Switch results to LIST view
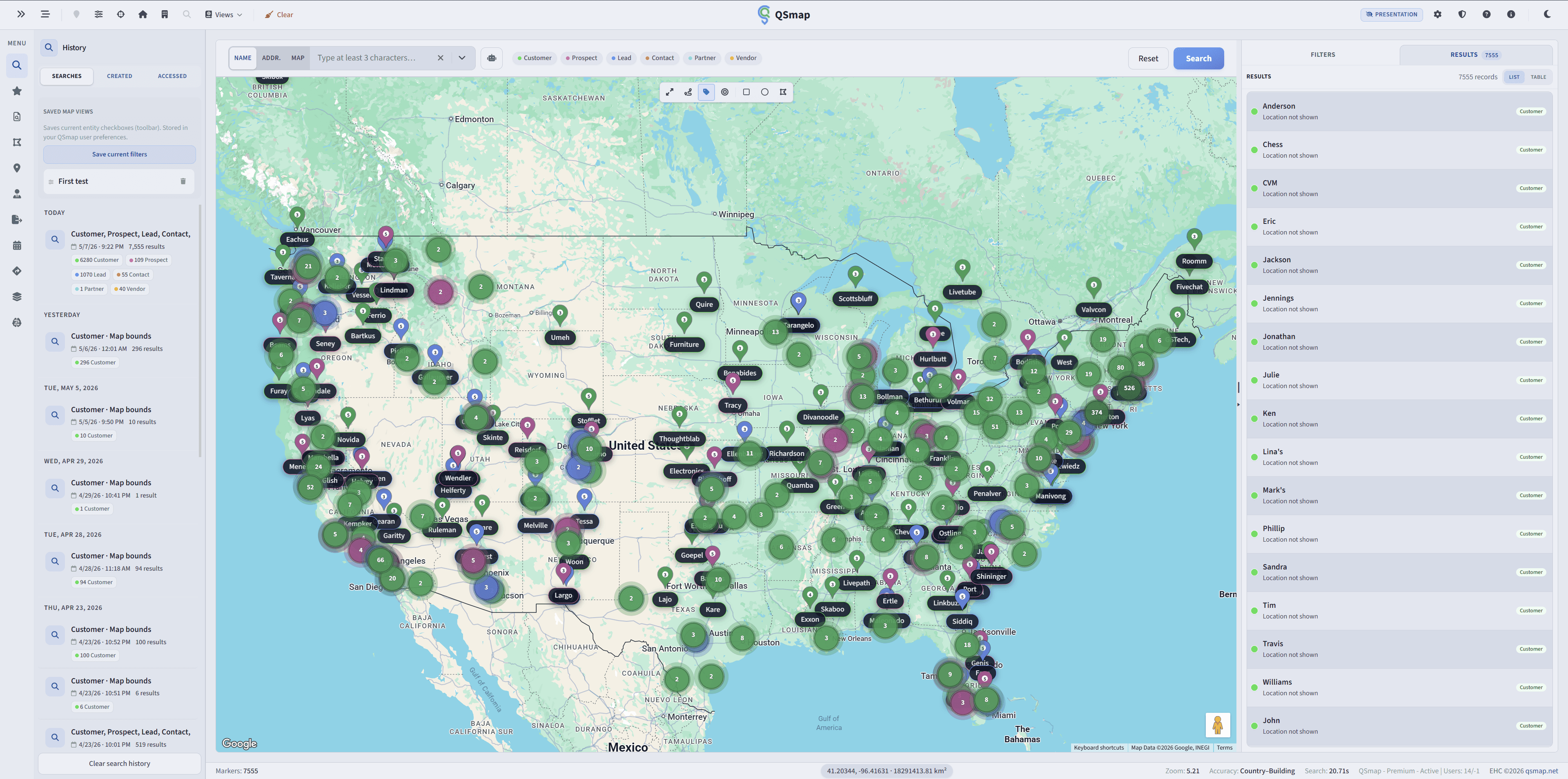This screenshot has width=1568, height=779. click(1513, 77)
